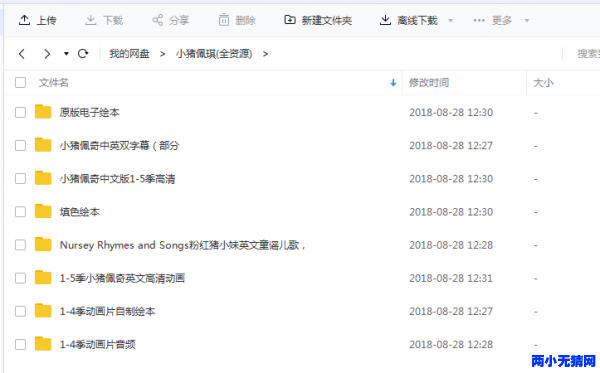Open Nursey Rhymes and Songs folder name

click(x=183, y=245)
